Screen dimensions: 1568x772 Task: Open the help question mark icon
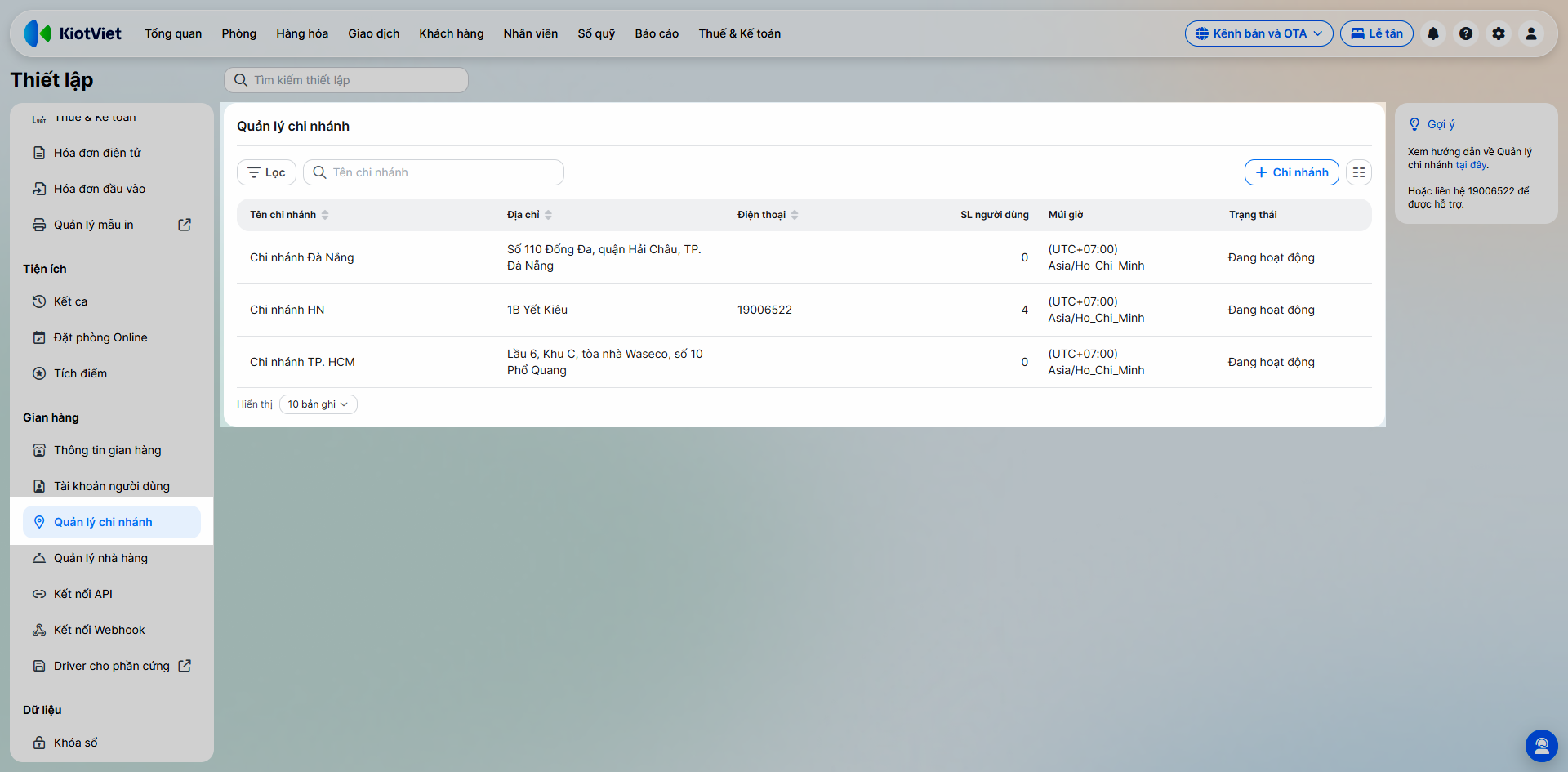click(1466, 33)
